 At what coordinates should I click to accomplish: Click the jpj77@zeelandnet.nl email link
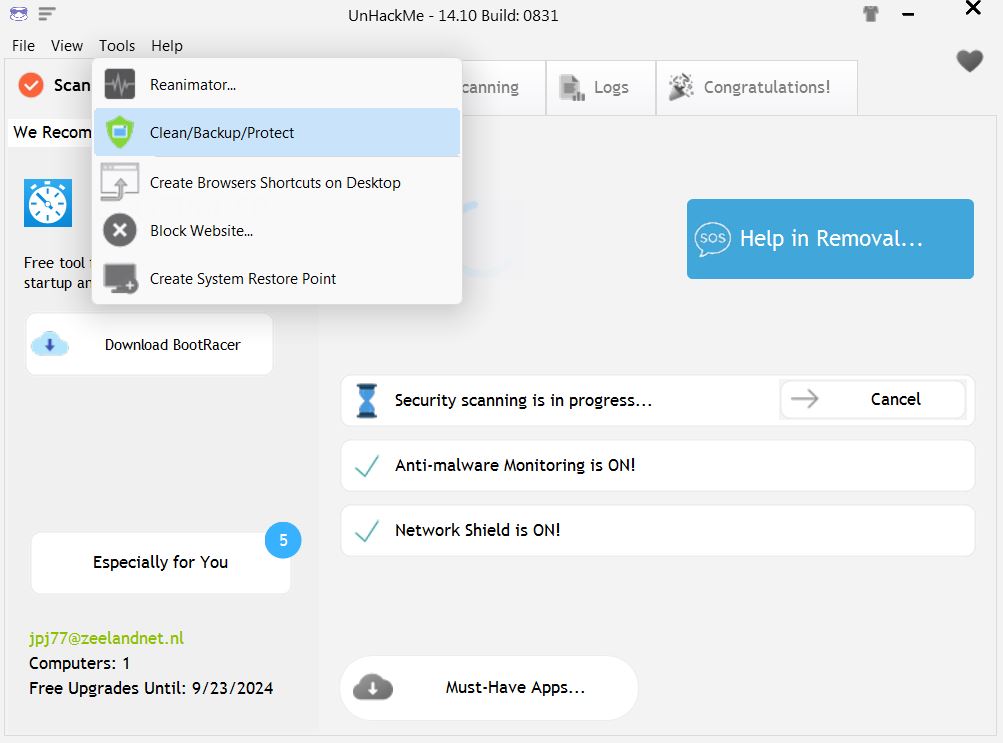pyautogui.click(x=106, y=638)
